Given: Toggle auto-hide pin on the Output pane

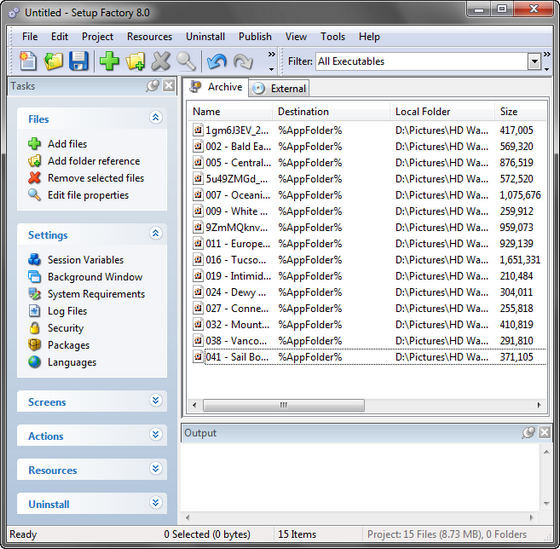Looking at the screenshot, I should click(x=528, y=433).
